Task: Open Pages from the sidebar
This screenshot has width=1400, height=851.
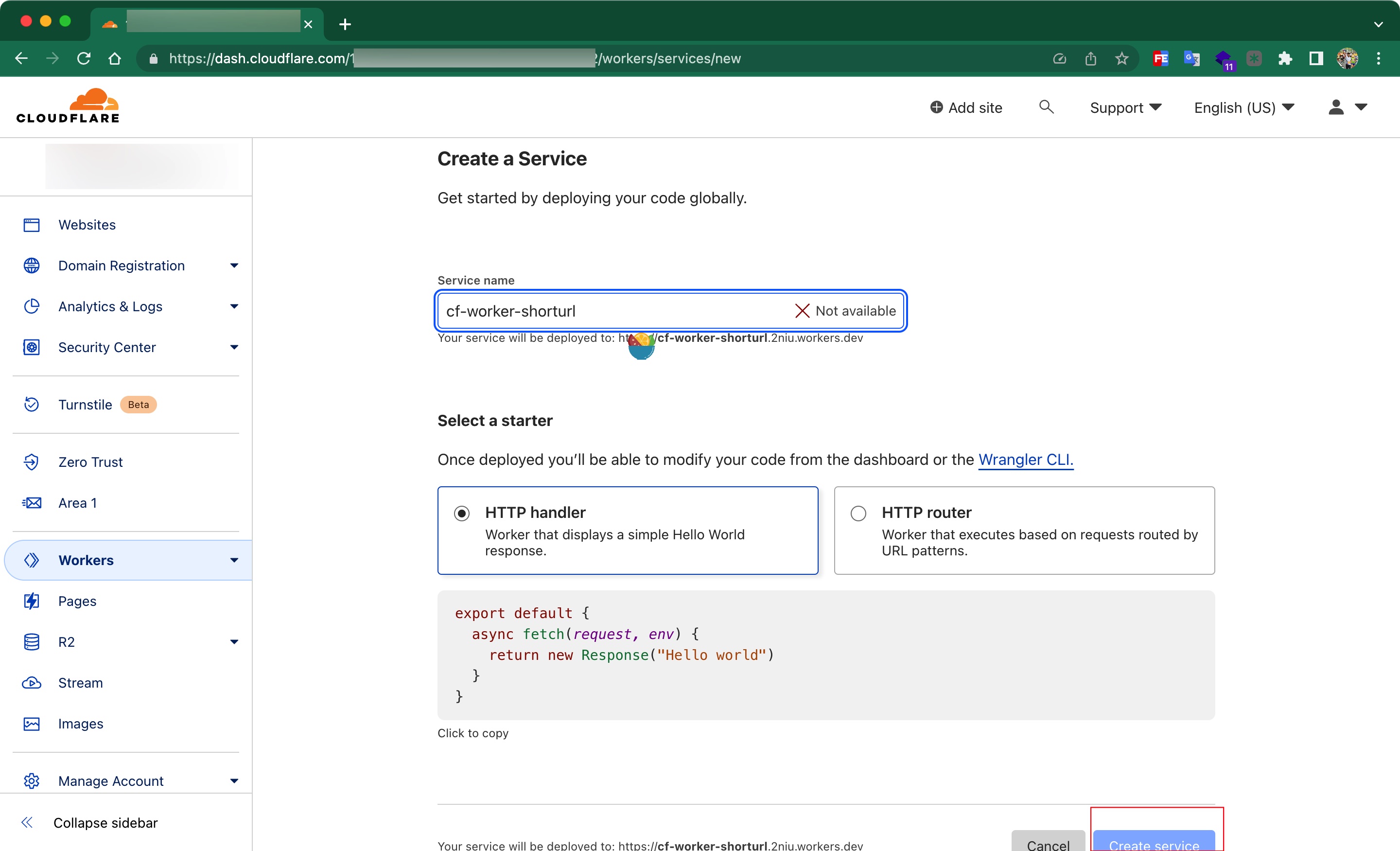Action: click(x=77, y=601)
